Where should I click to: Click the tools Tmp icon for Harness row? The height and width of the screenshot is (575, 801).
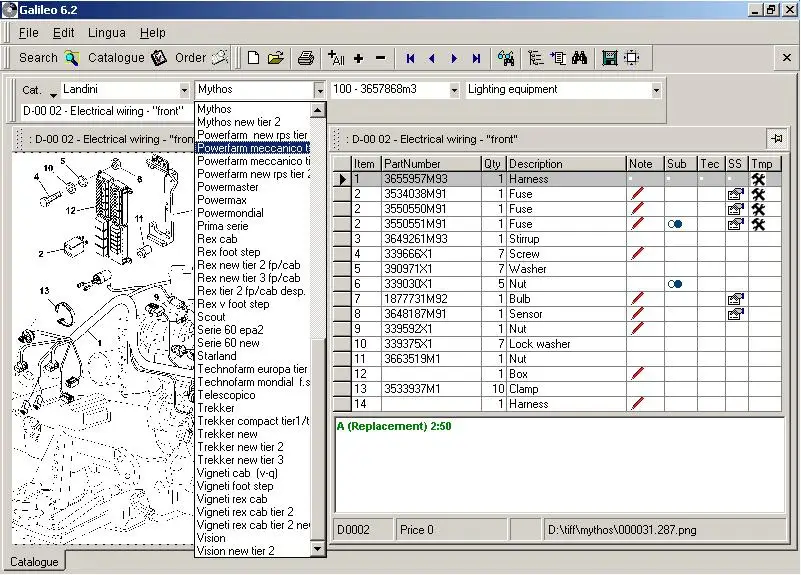(758, 179)
